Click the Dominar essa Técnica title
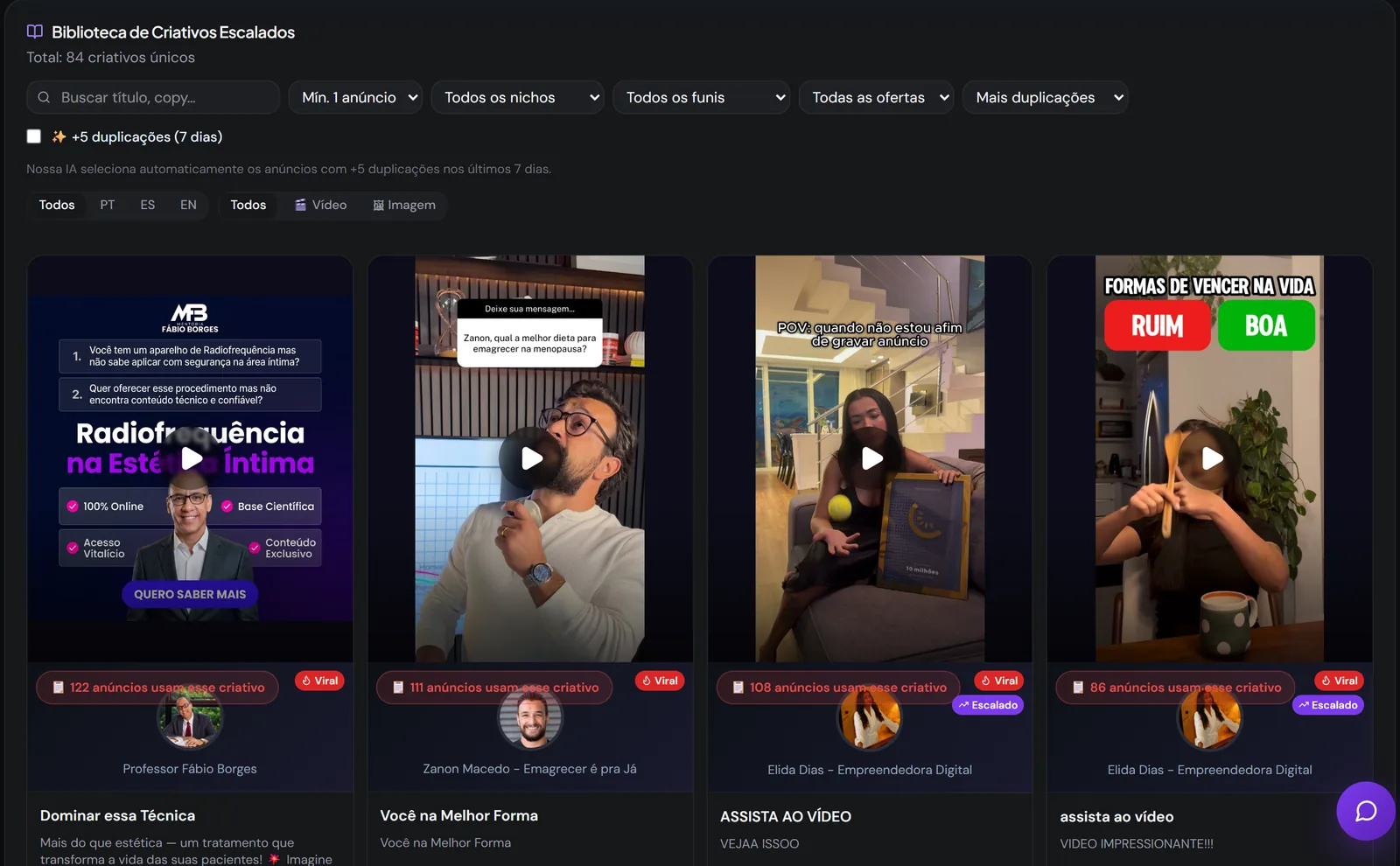 click(118, 815)
